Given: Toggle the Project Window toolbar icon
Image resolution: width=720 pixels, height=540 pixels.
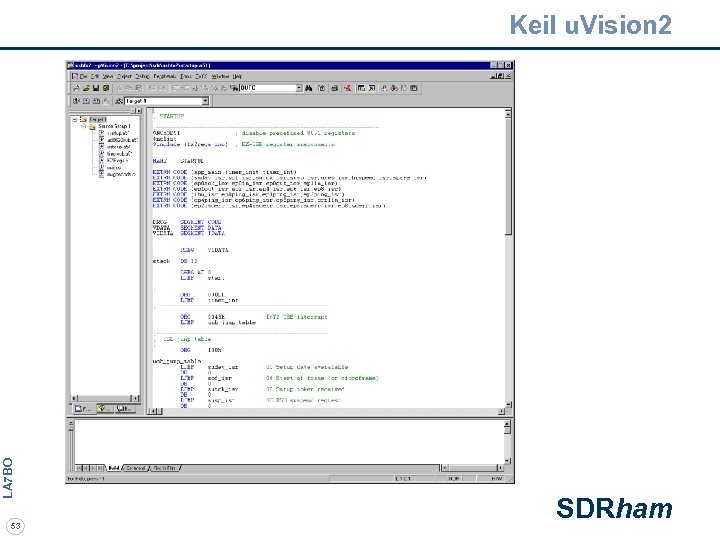Looking at the screenshot, I should point(361,88).
